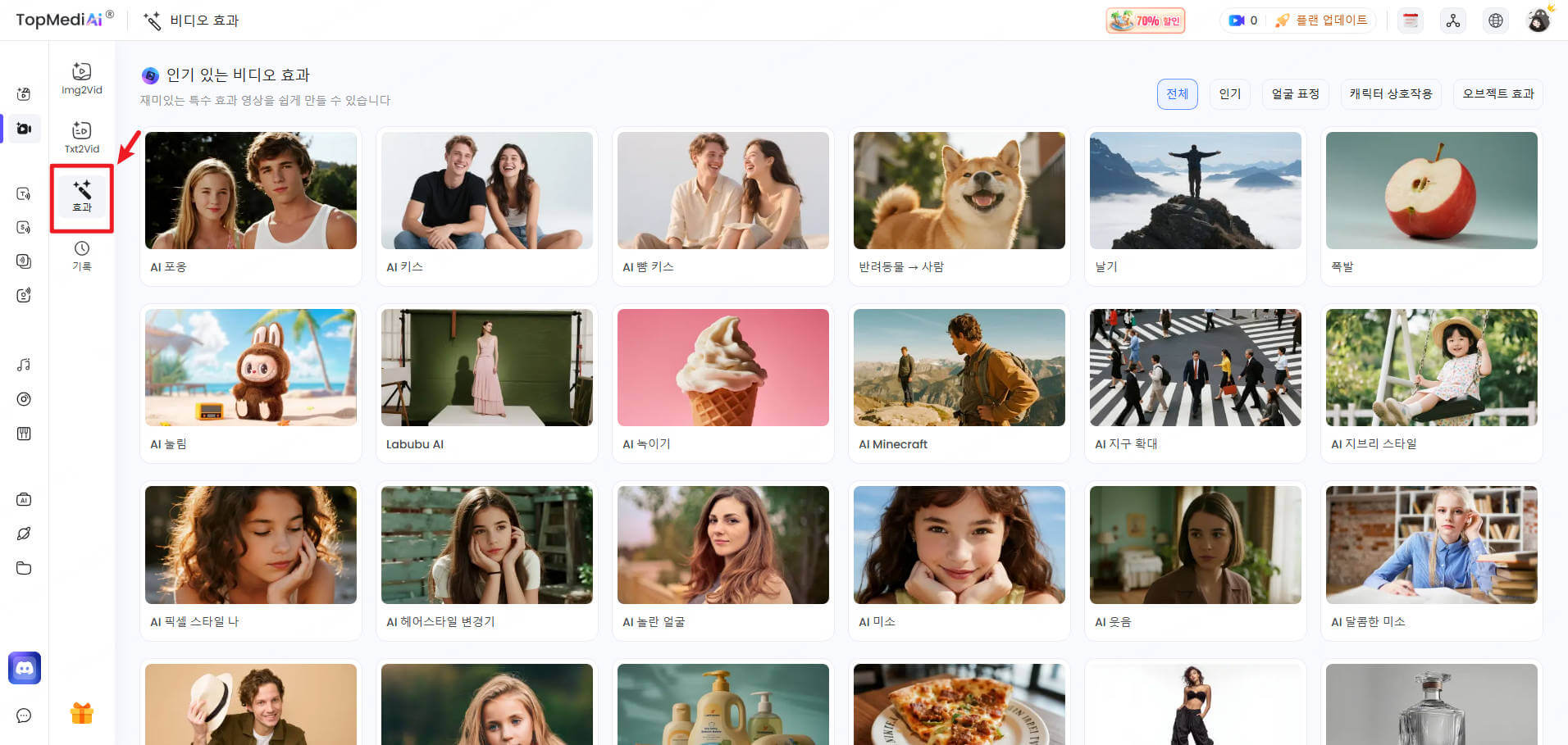Screen dimensions: 1568x745
Task: Open the AI 키스 effect thumbnail
Action: tap(487, 190)
